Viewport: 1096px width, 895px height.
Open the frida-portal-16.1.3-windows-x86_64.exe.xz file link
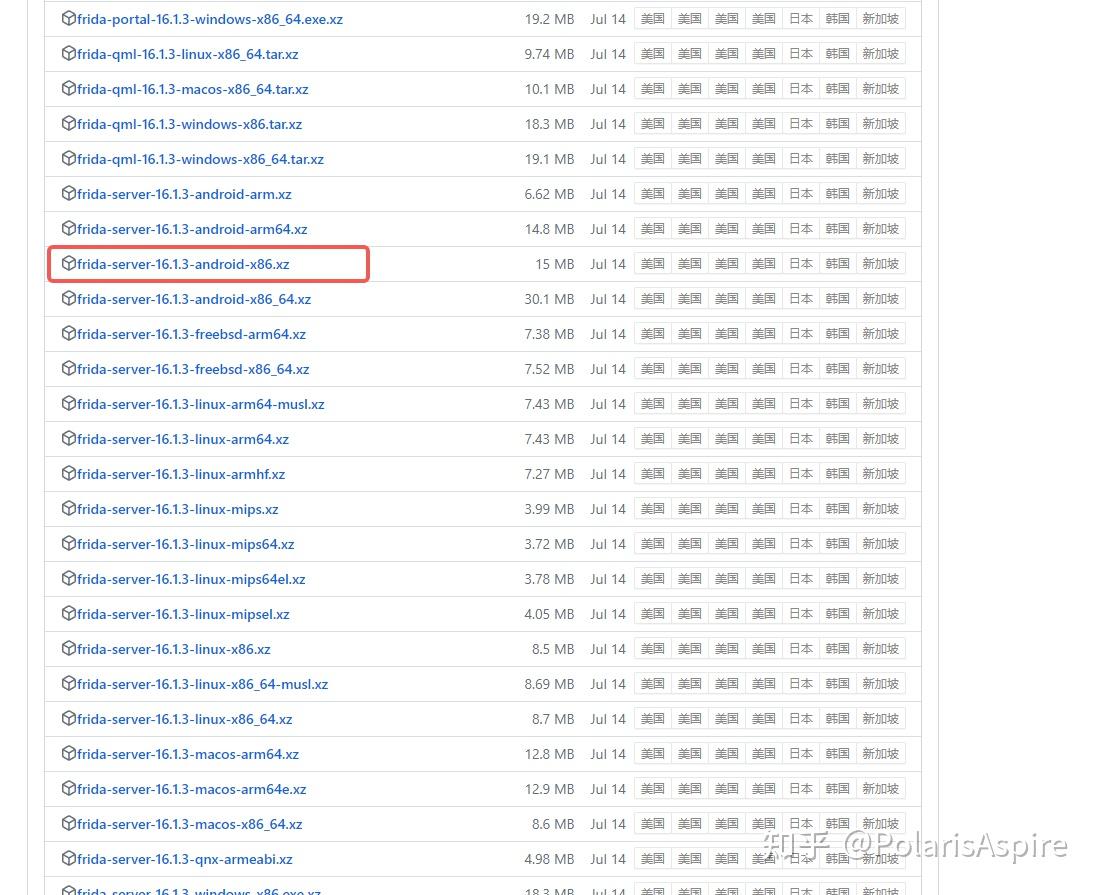[210, 20]
